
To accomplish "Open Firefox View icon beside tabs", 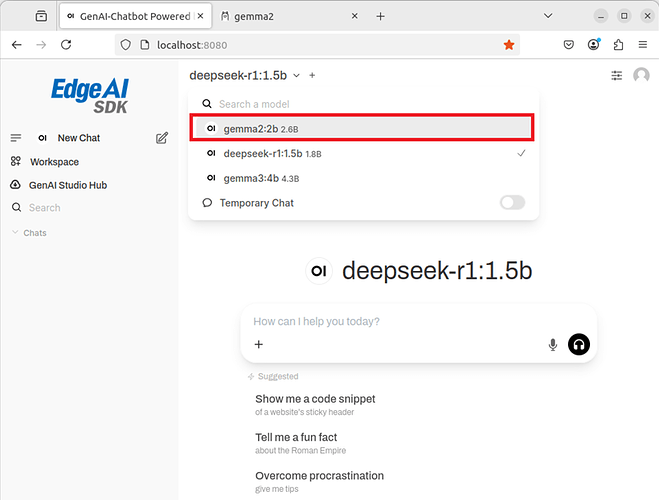I will click(41, 16).
